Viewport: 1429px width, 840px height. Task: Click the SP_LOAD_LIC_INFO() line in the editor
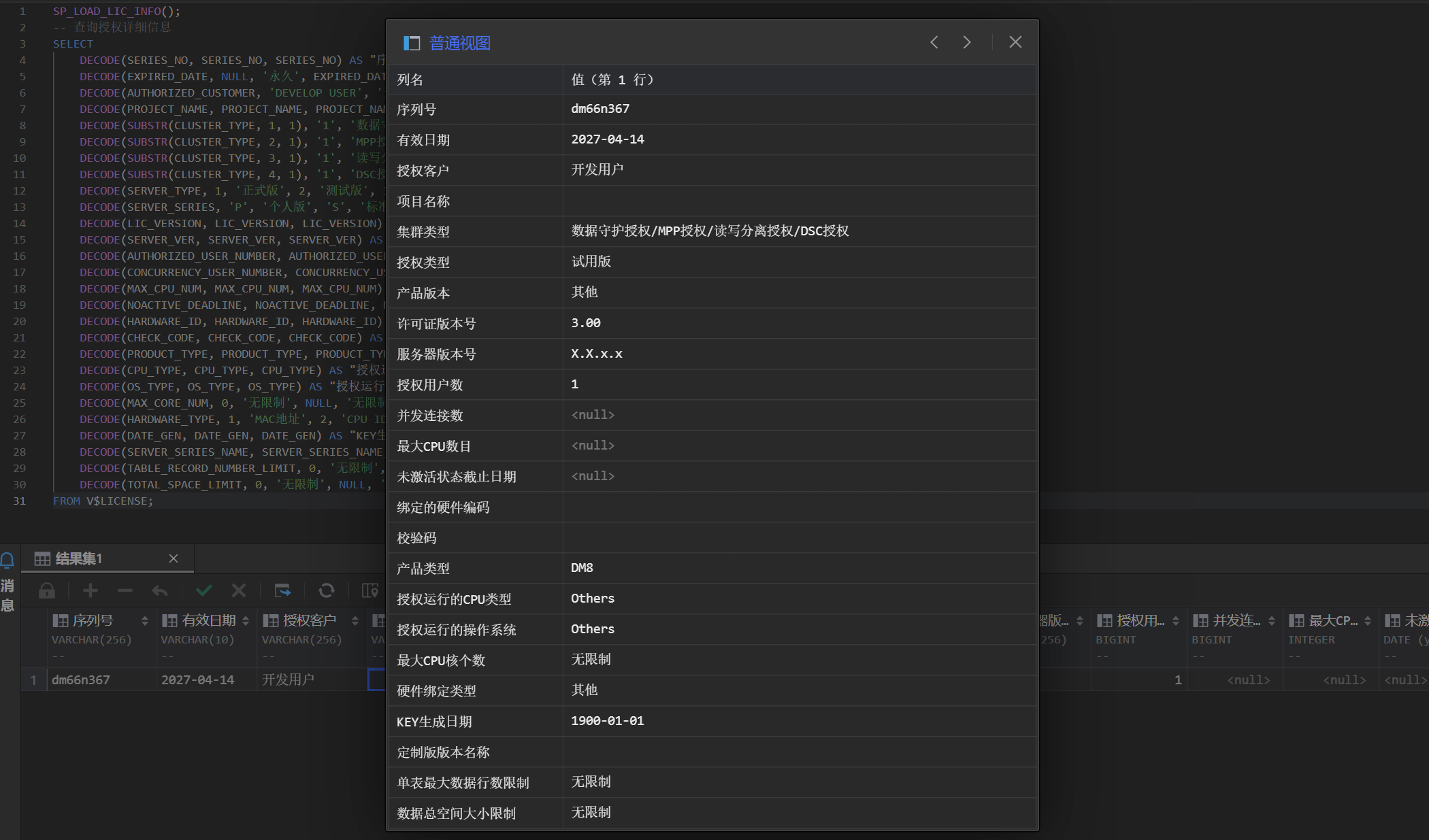[117, 12]
